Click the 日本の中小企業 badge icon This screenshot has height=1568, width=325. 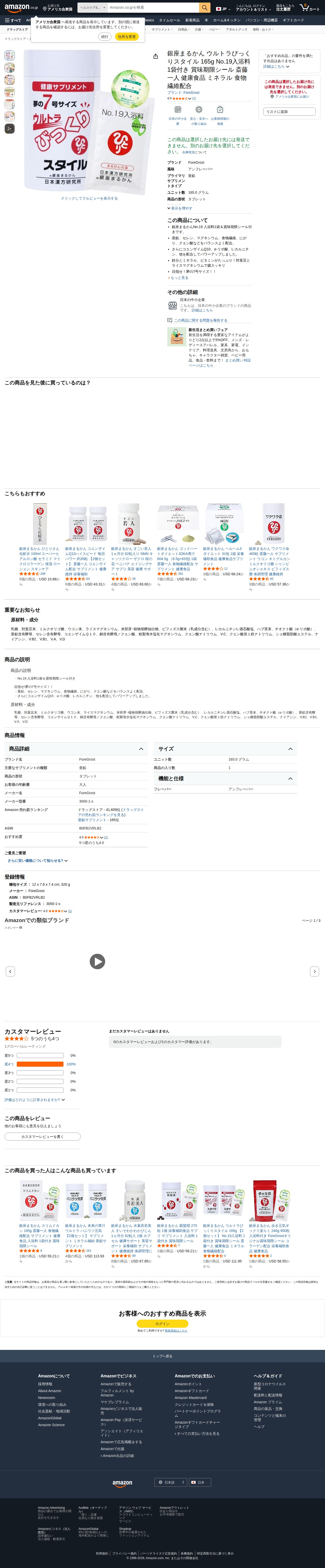point(177,110)
